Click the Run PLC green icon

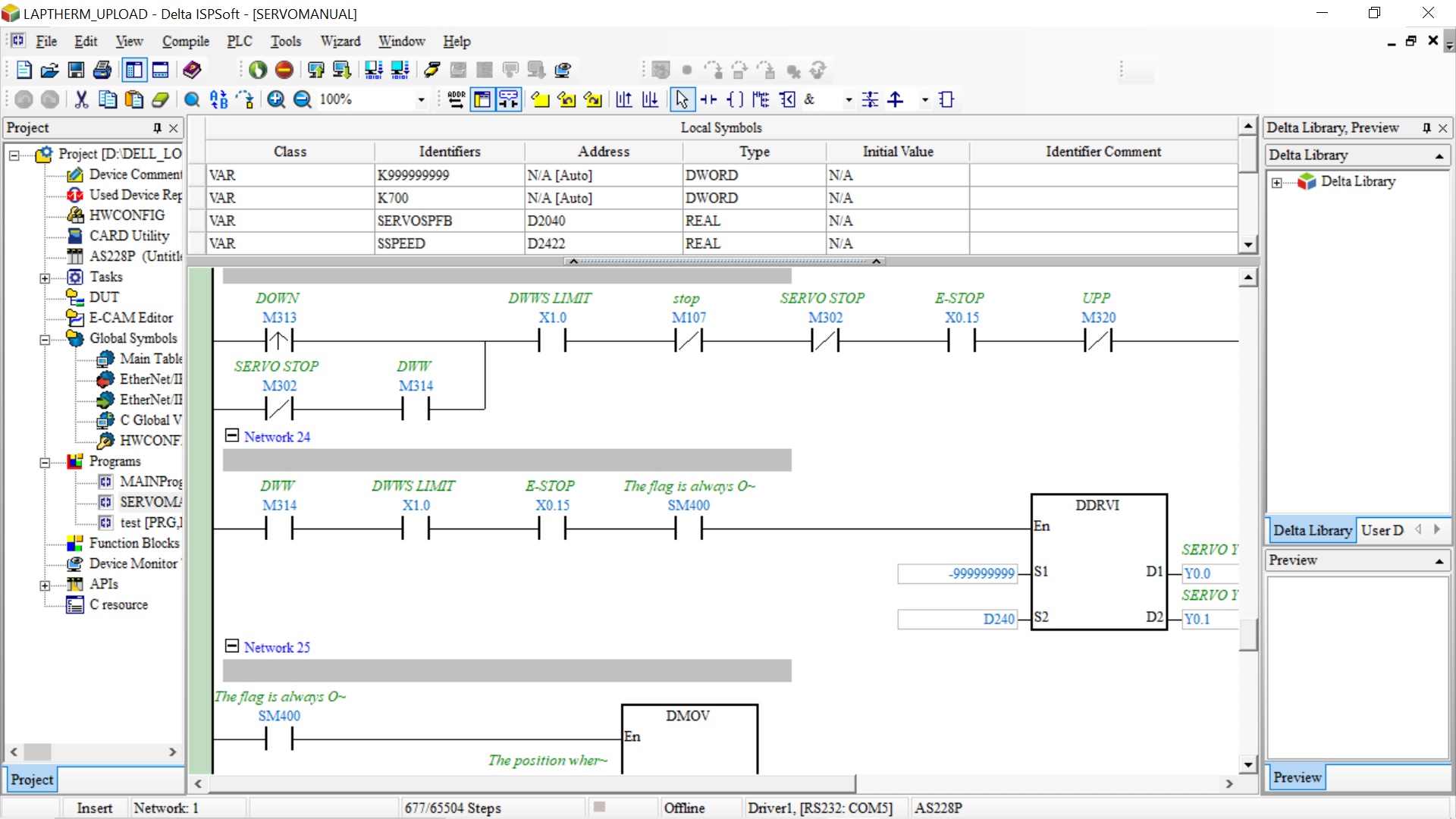pos(258,71)
